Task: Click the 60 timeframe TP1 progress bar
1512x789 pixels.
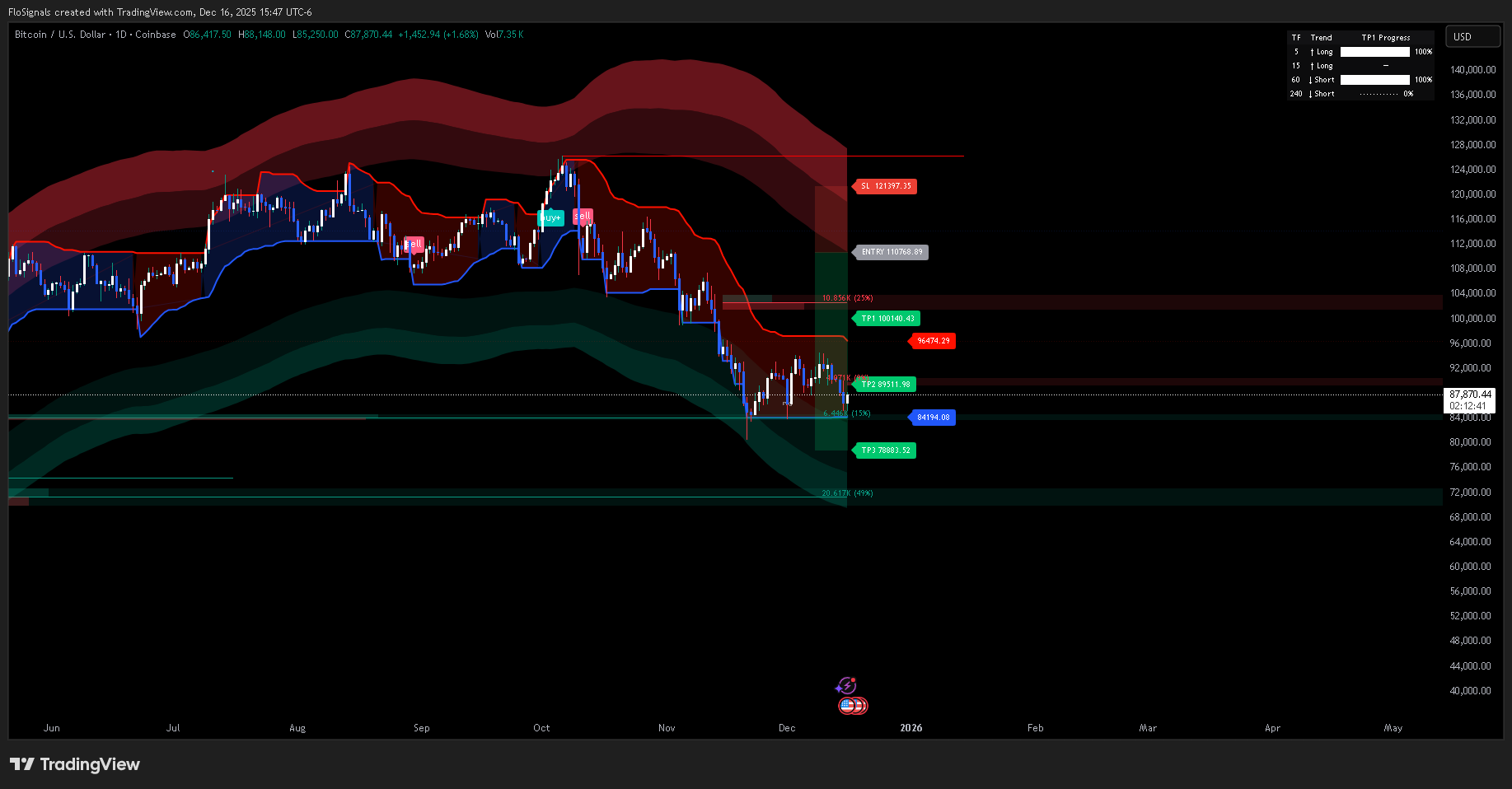Action: coord(1374,80)
